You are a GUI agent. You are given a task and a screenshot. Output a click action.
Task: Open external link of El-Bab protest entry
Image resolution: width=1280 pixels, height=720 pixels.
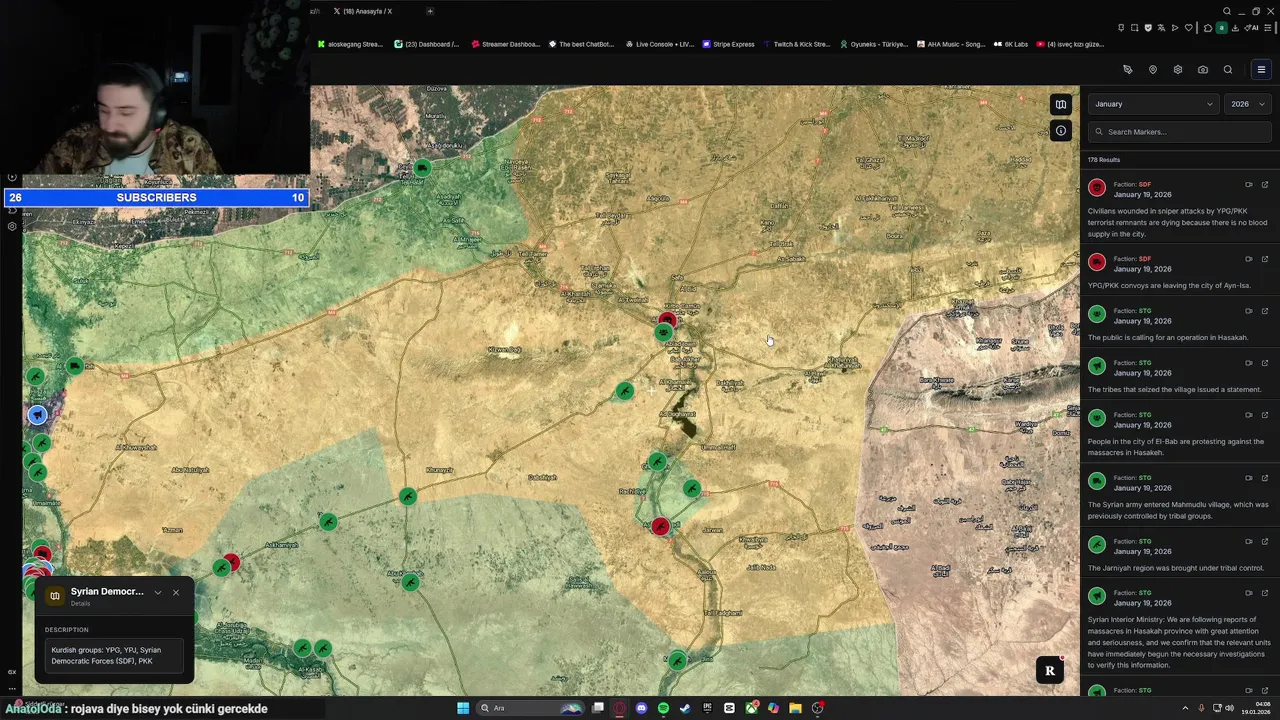pyautogui.click(x=1265, y=415)
